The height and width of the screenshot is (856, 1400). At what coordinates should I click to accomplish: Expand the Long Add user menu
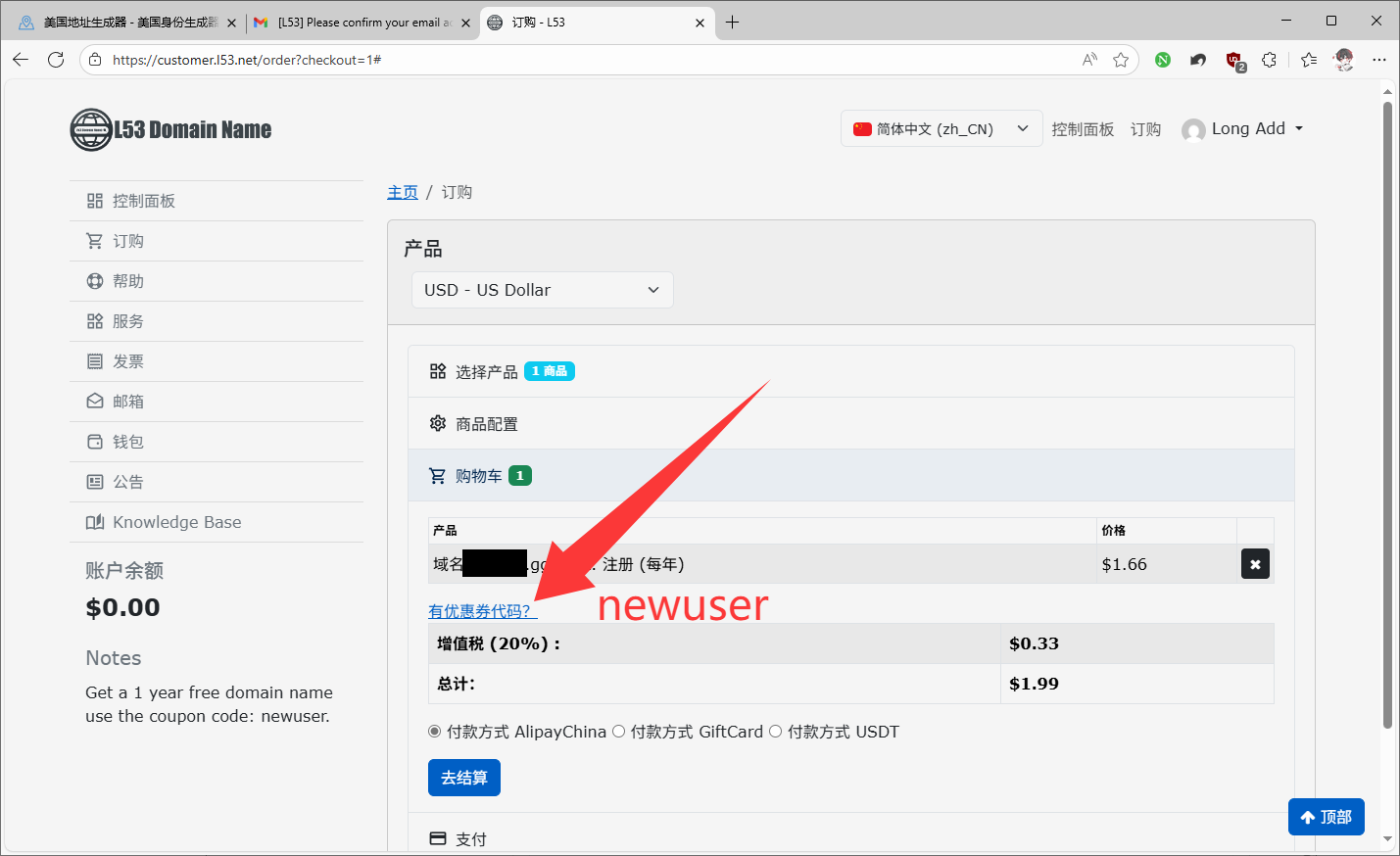[1244, 128]
